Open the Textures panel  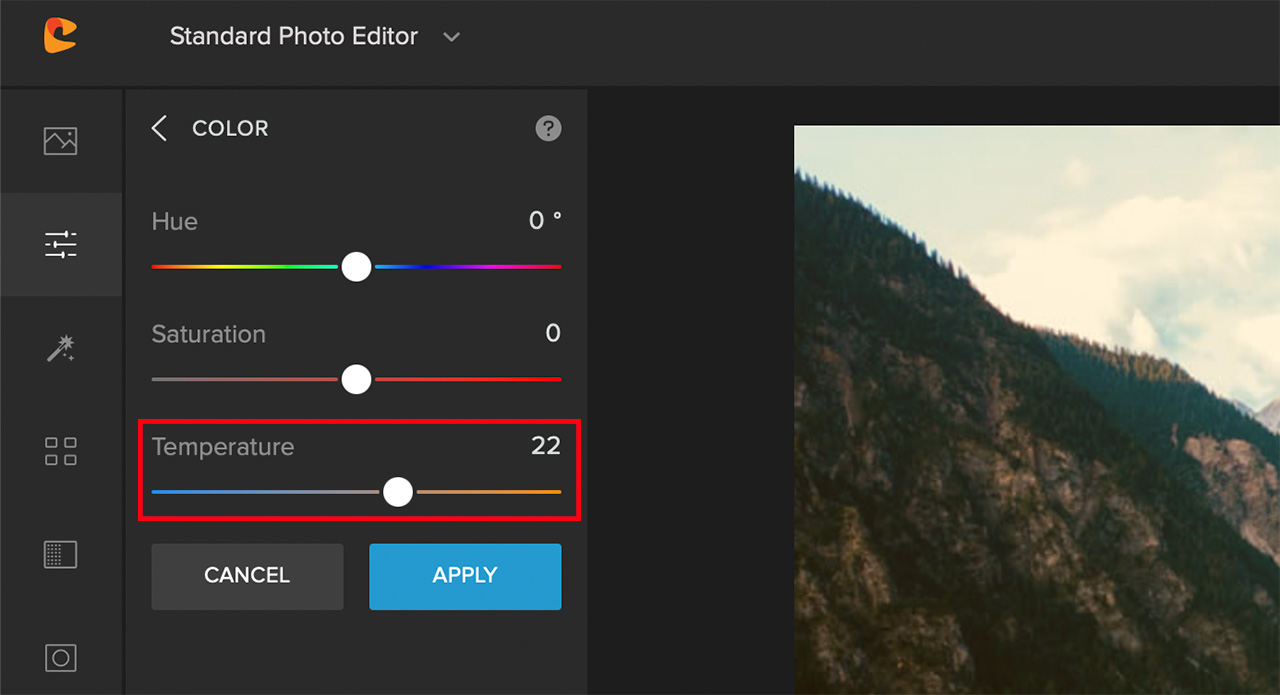pos(60,554)
